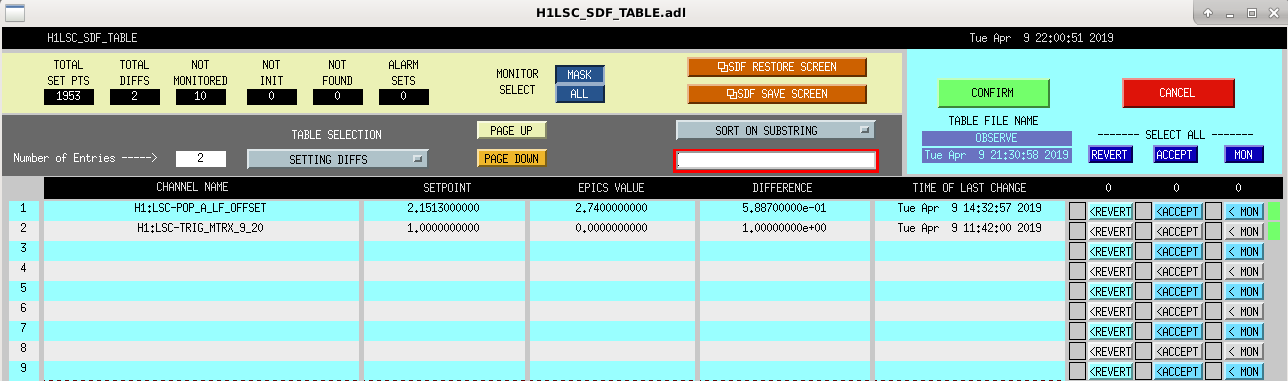Open the SDF SAVE SCREEN related display
The image size is (1288, 381).
click(777, 94)
